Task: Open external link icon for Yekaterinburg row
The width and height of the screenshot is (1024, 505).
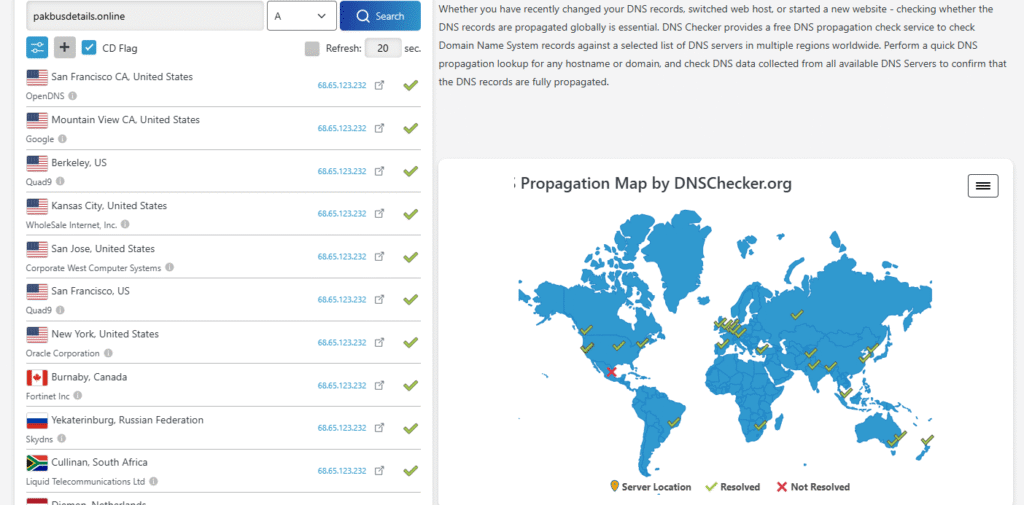Action: click(x=379, y=428)
